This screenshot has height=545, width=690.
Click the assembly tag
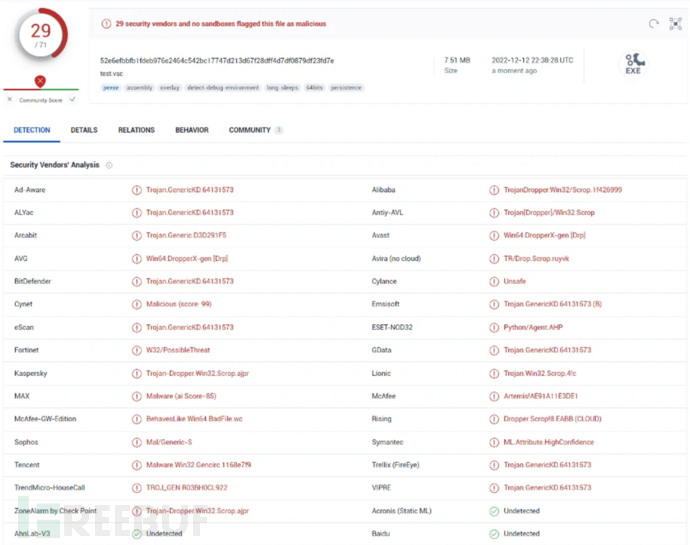point(139,88)
